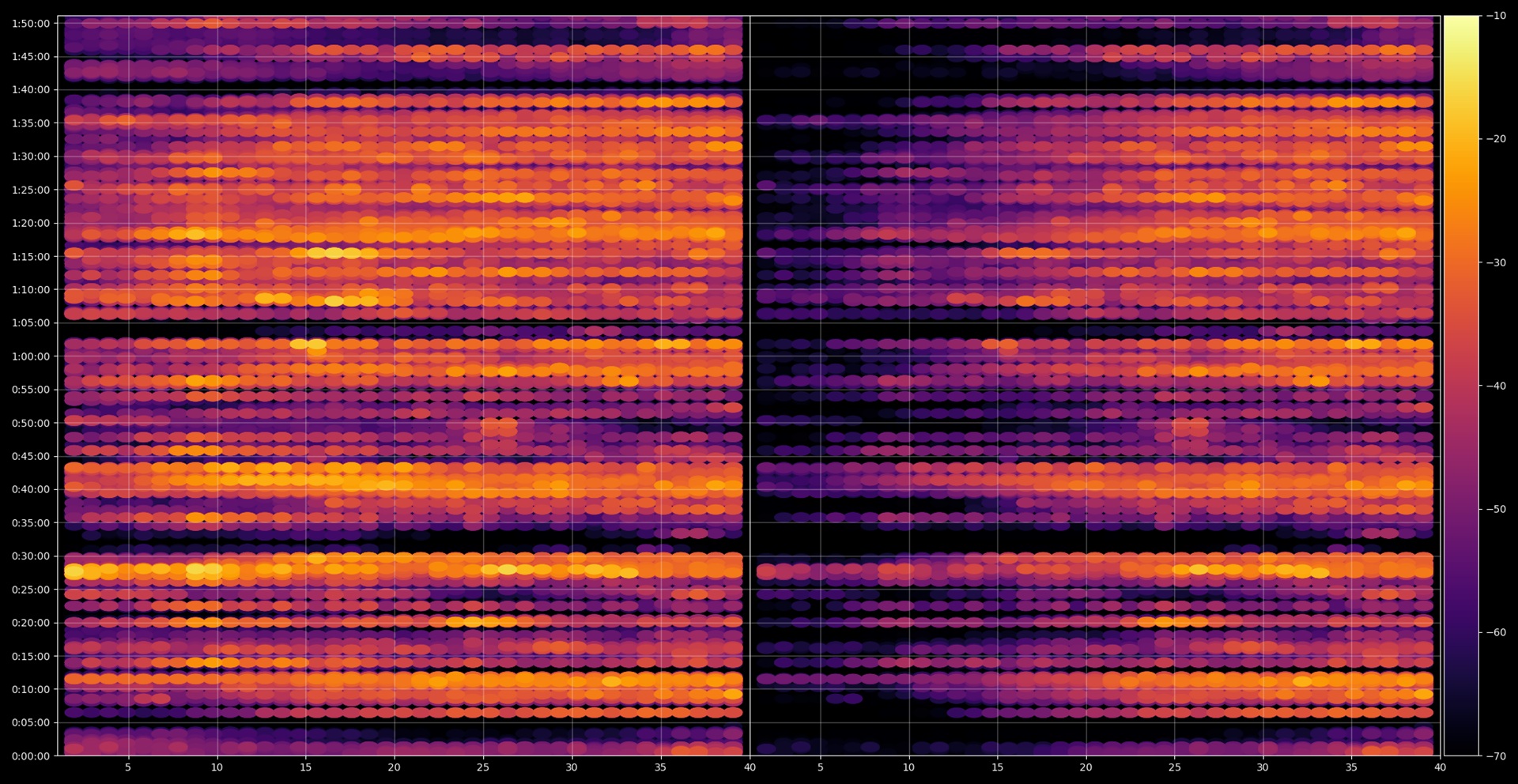This screenshot has height=784, width=1518.
Task: Pick the 0:25:00 y-axis label
Action: coord(31,590)
